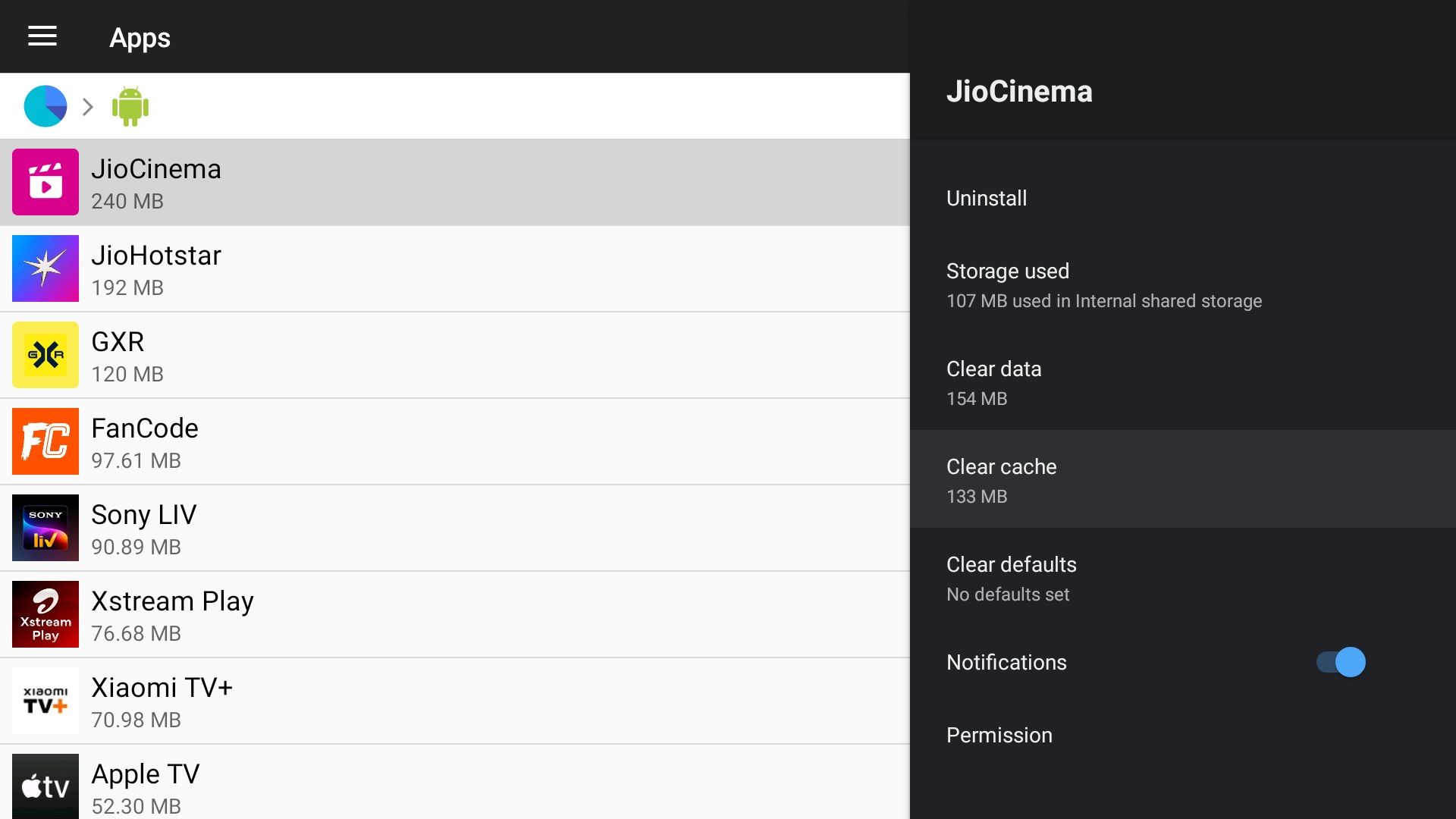This screenshot has width=1456, height=819.
Task: Click the Xstream Play app icon
Action: (45, 614)
